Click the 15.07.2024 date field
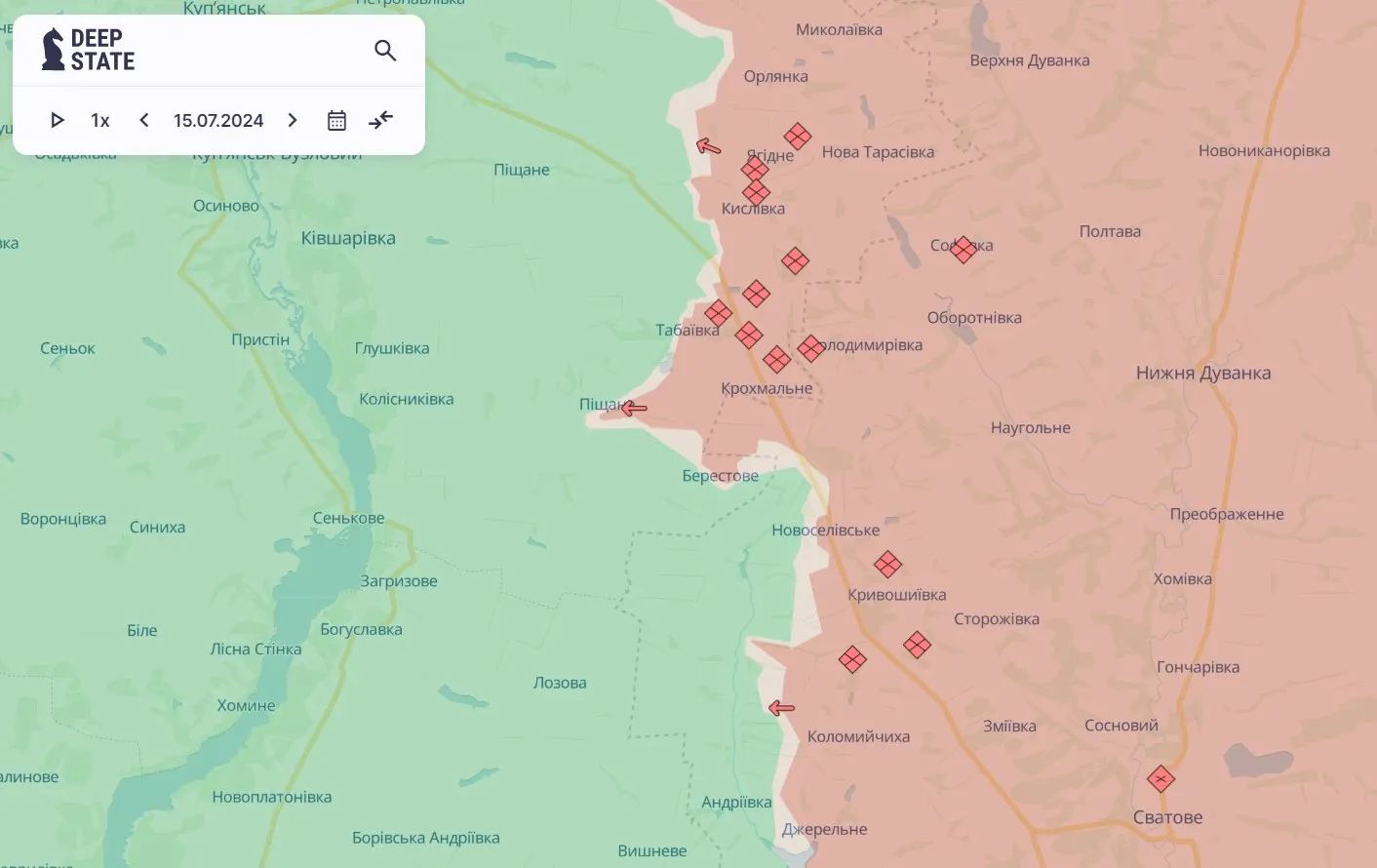The height and width of the screenshot is (868, 1377). click(218, 120)
